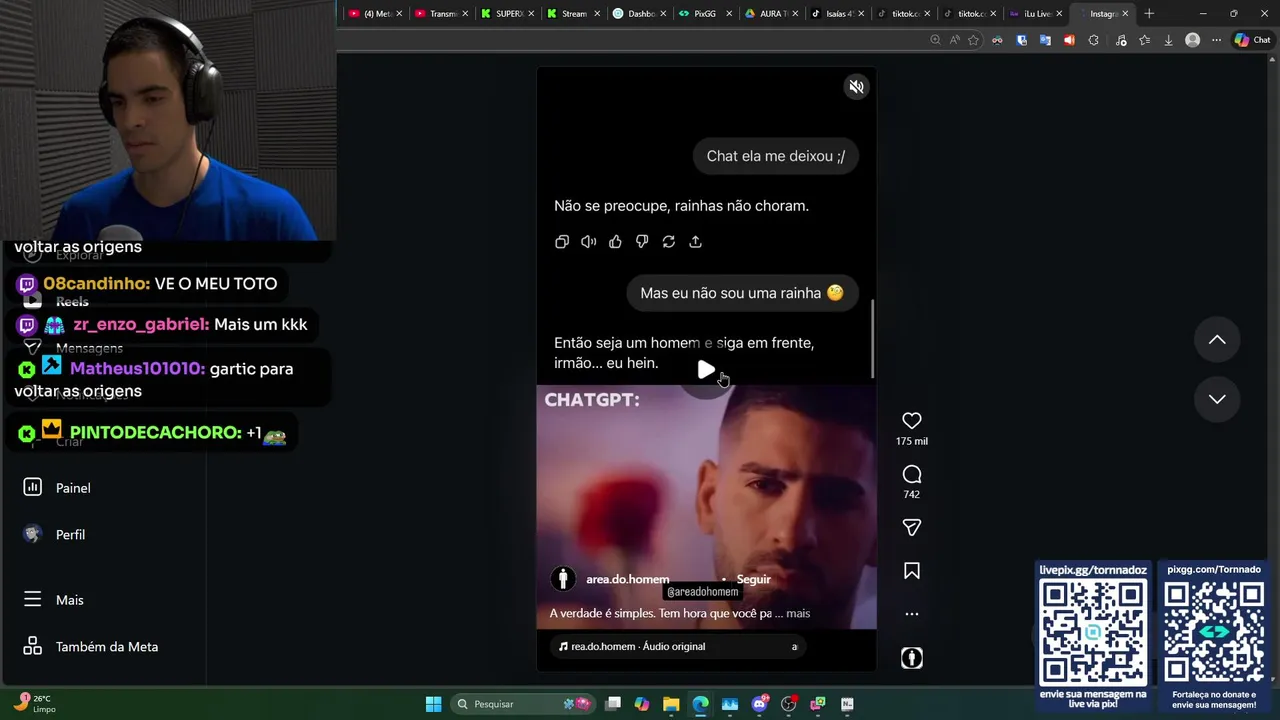This screenshot has width=1280, height=720.
Task: Open Windows Start menu
Action: tap(433, 704)
